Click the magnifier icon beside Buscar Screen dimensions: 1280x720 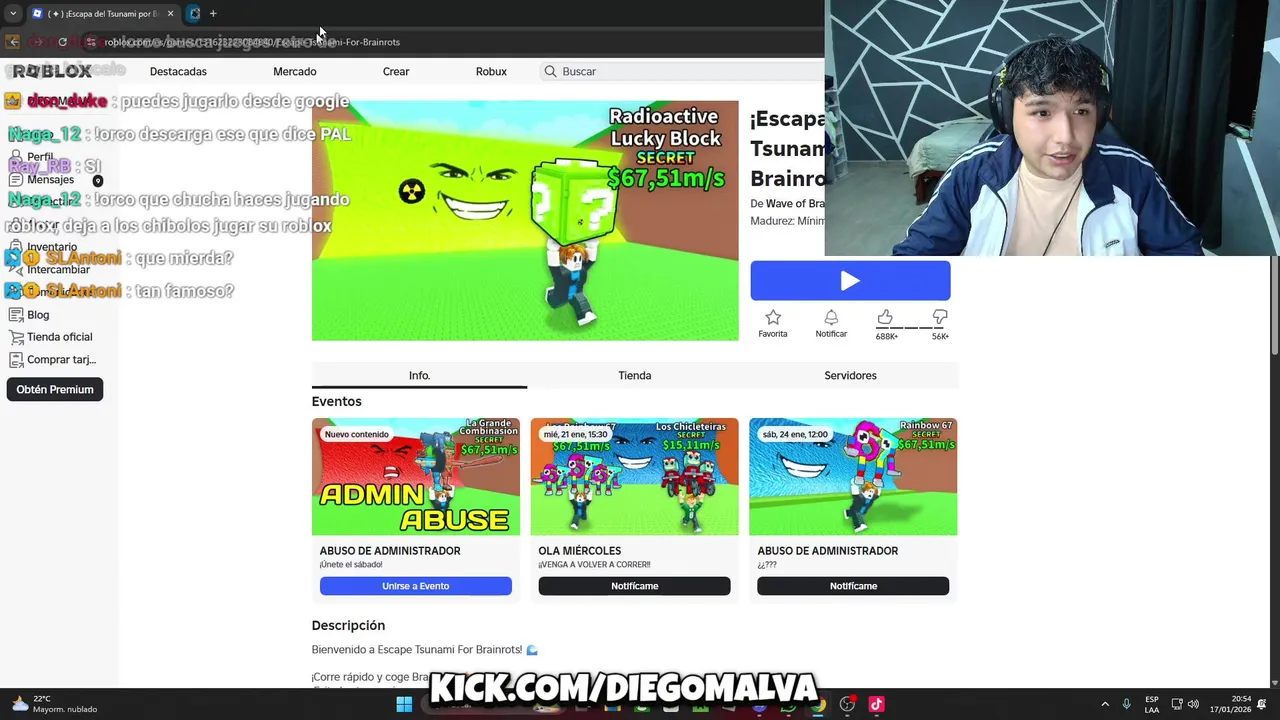pyautogui.click(x=550, y=71)
